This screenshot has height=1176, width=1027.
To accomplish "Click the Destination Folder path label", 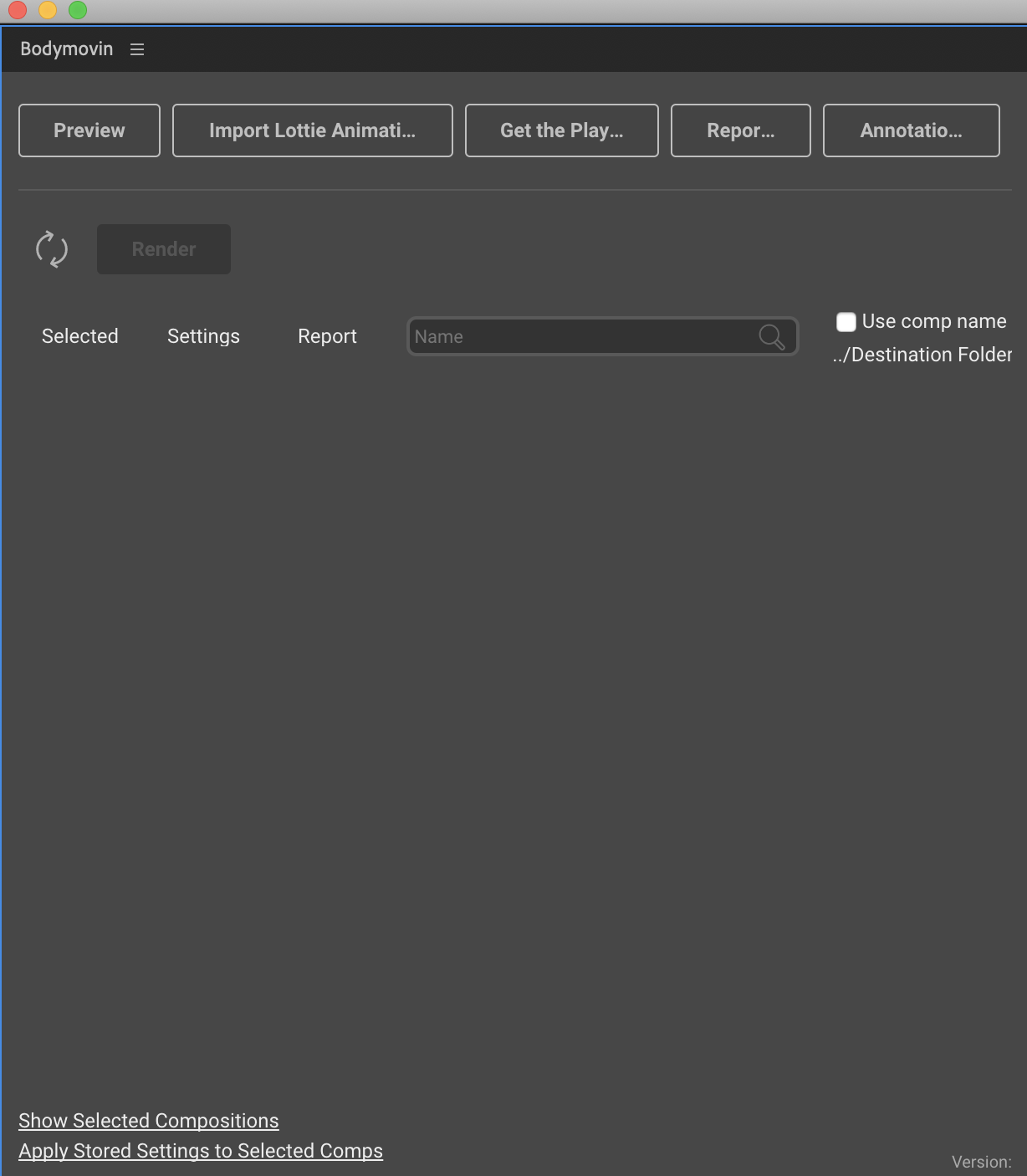I will (922, 354).
